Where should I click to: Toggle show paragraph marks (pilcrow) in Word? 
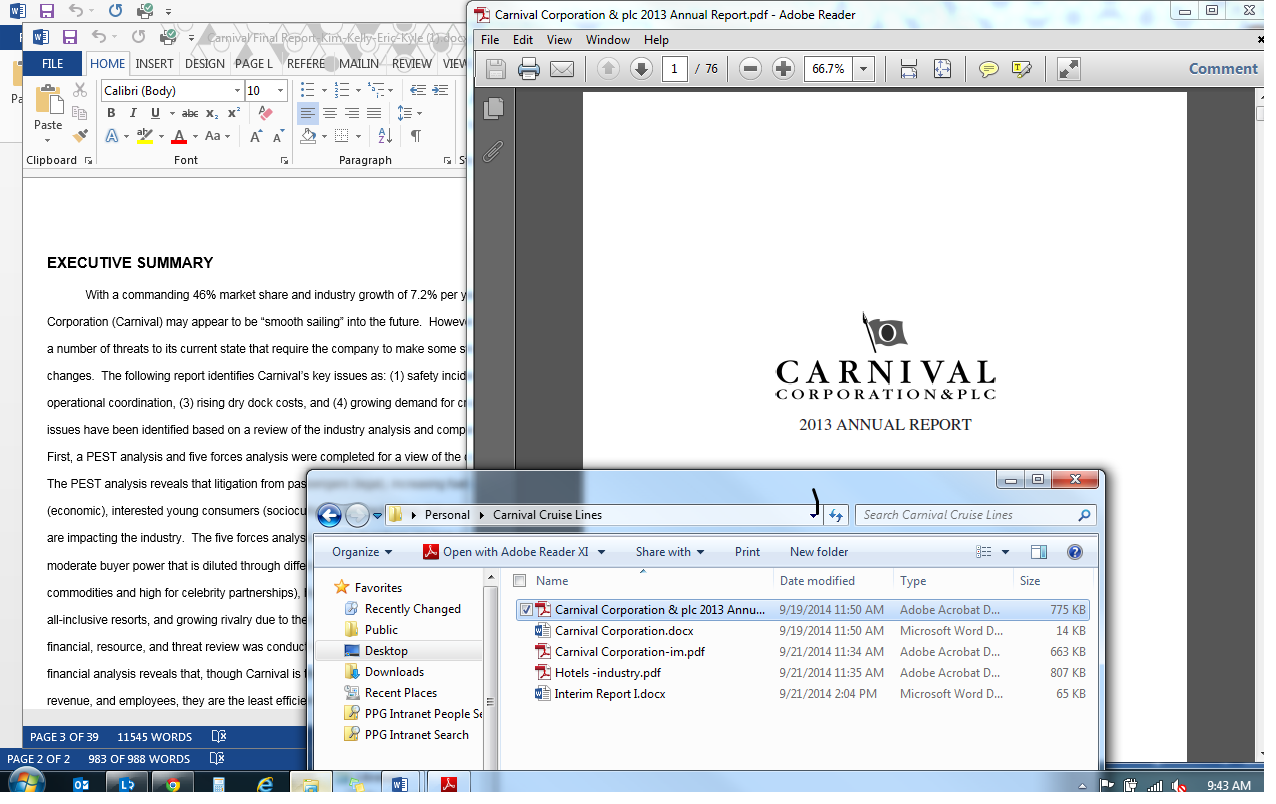pyautogui.click(x=415, y=135)
